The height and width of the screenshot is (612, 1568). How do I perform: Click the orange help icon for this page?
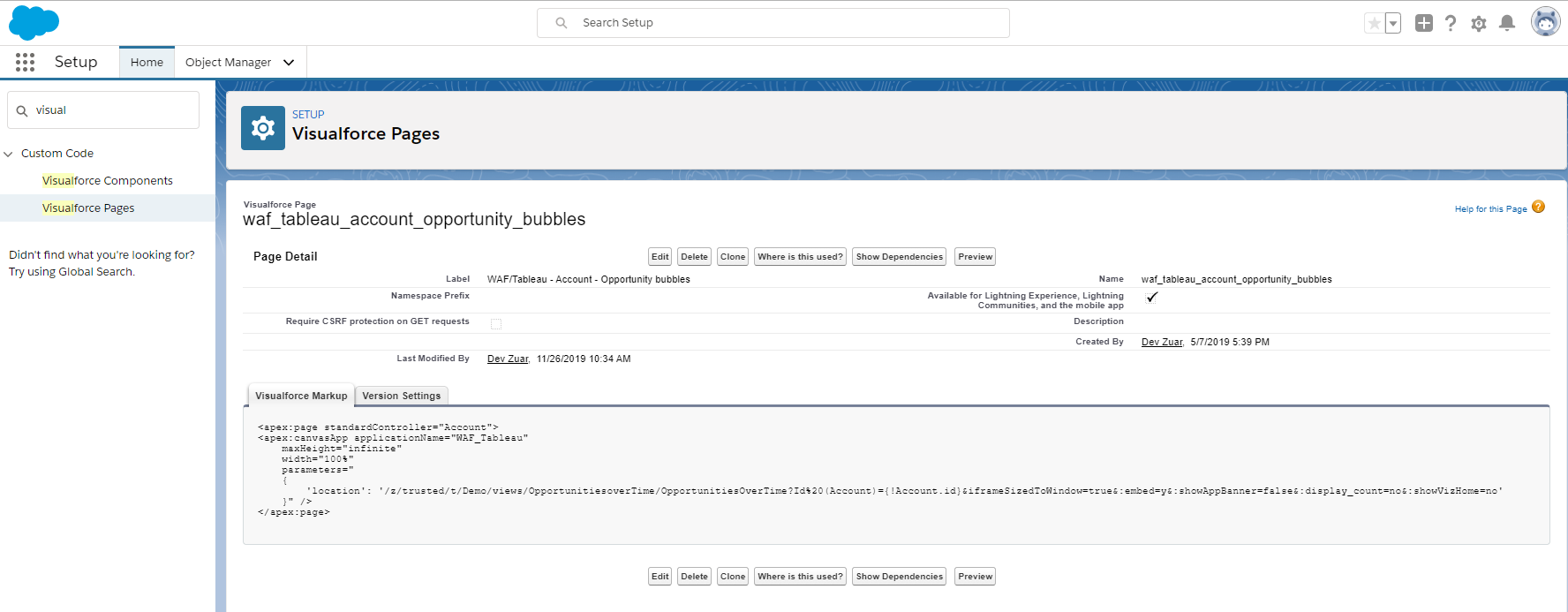(x=1538, y=207)
